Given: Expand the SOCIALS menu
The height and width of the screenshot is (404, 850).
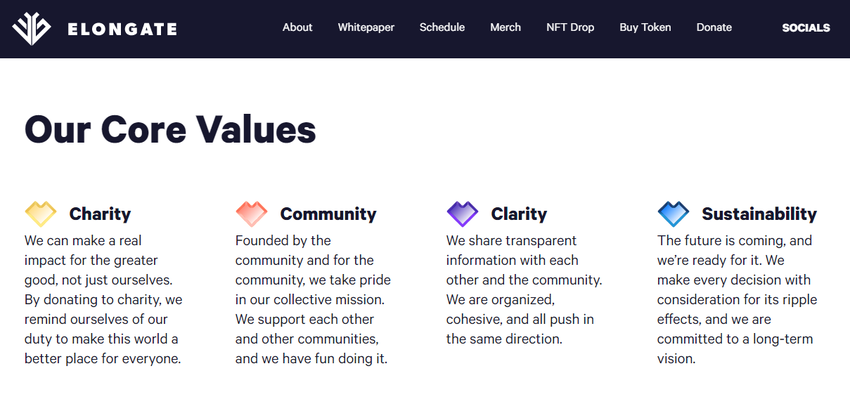Looking at the screenshot, I should tap(806, 28).
